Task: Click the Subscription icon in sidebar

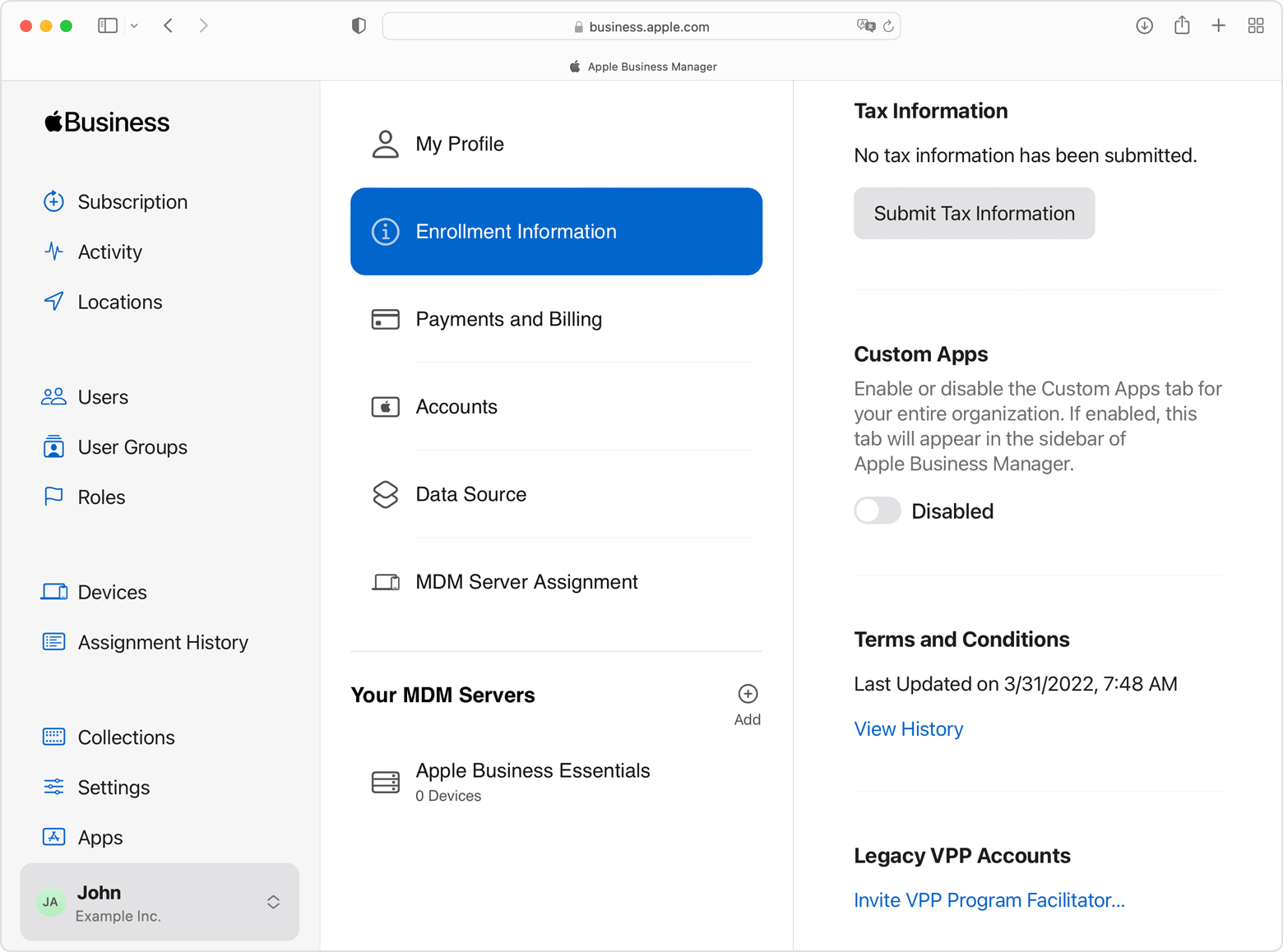Action: (53, 201)
